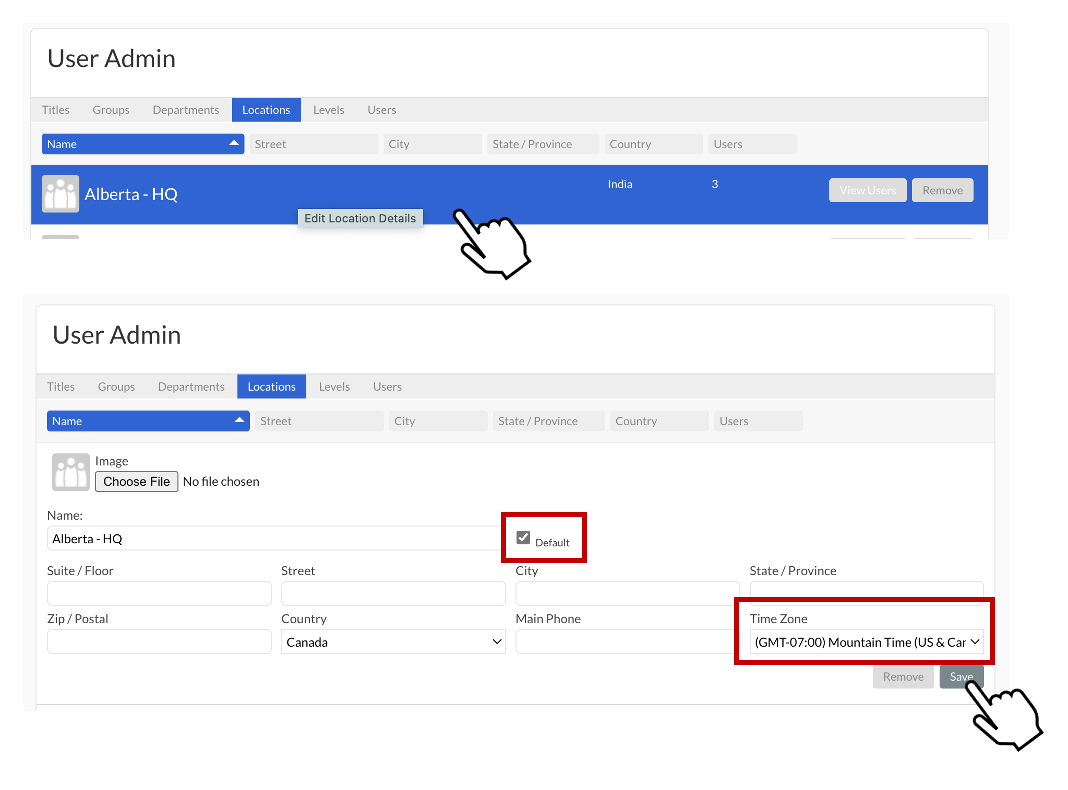Click the Choose File button
This screenshot has width=1068, height=790.
pyautogui.click(x=136, y=481)
